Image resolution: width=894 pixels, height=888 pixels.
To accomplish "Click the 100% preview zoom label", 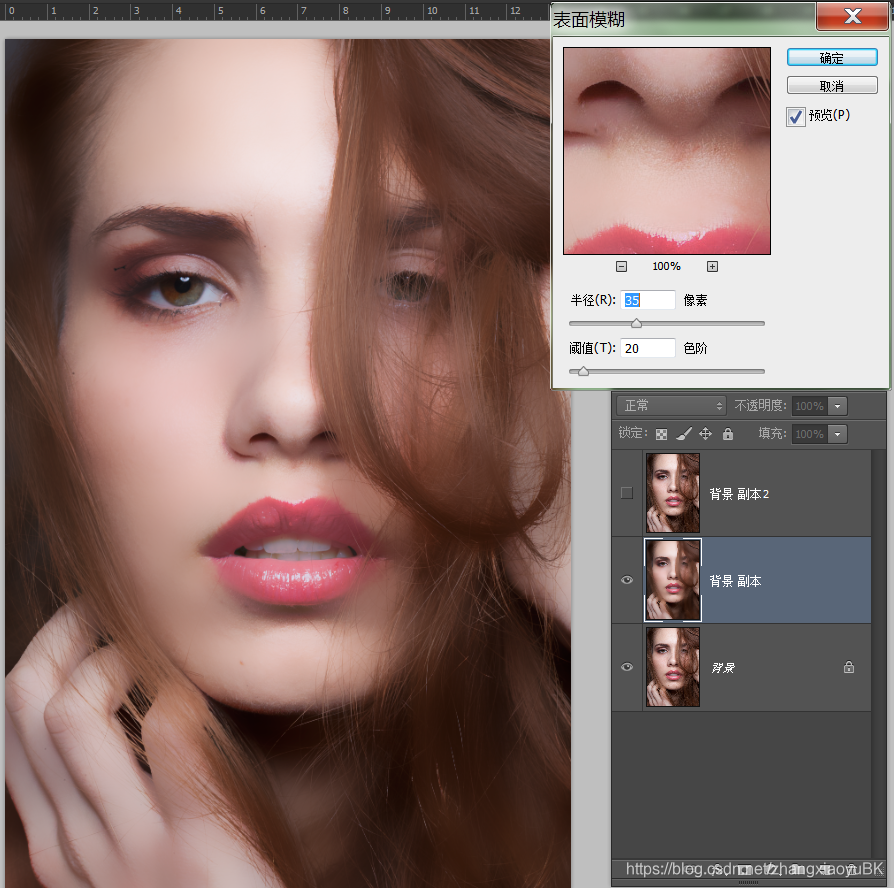I will 667,266.
